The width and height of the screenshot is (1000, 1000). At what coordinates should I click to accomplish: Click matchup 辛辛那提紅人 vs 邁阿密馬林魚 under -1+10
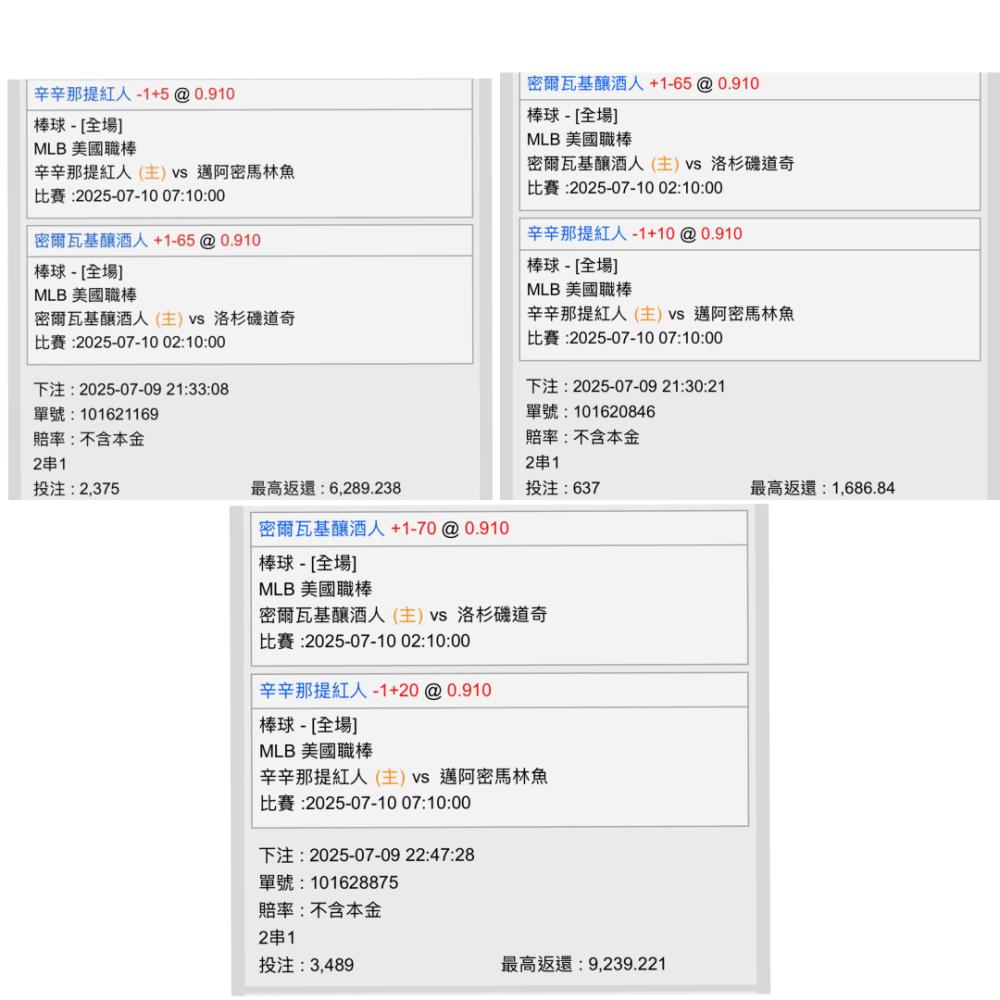point(661,314)
